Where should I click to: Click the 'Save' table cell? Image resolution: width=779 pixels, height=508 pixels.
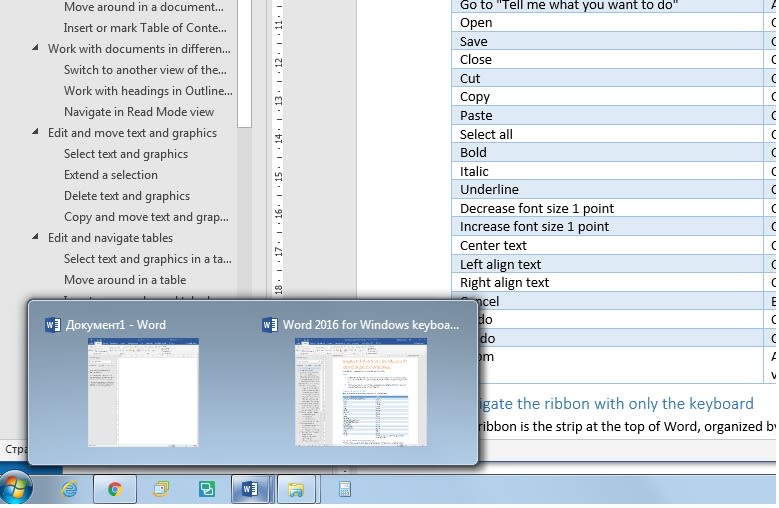coord(607,41)
